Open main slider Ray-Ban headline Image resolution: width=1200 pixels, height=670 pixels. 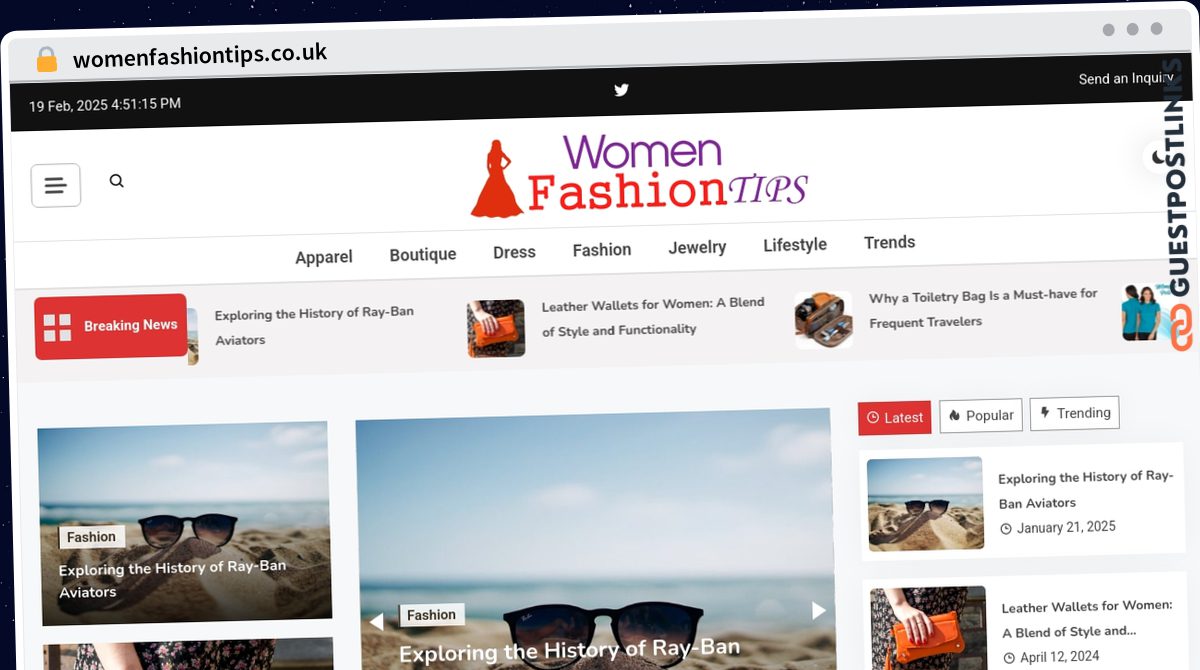[x=569, y=651]
